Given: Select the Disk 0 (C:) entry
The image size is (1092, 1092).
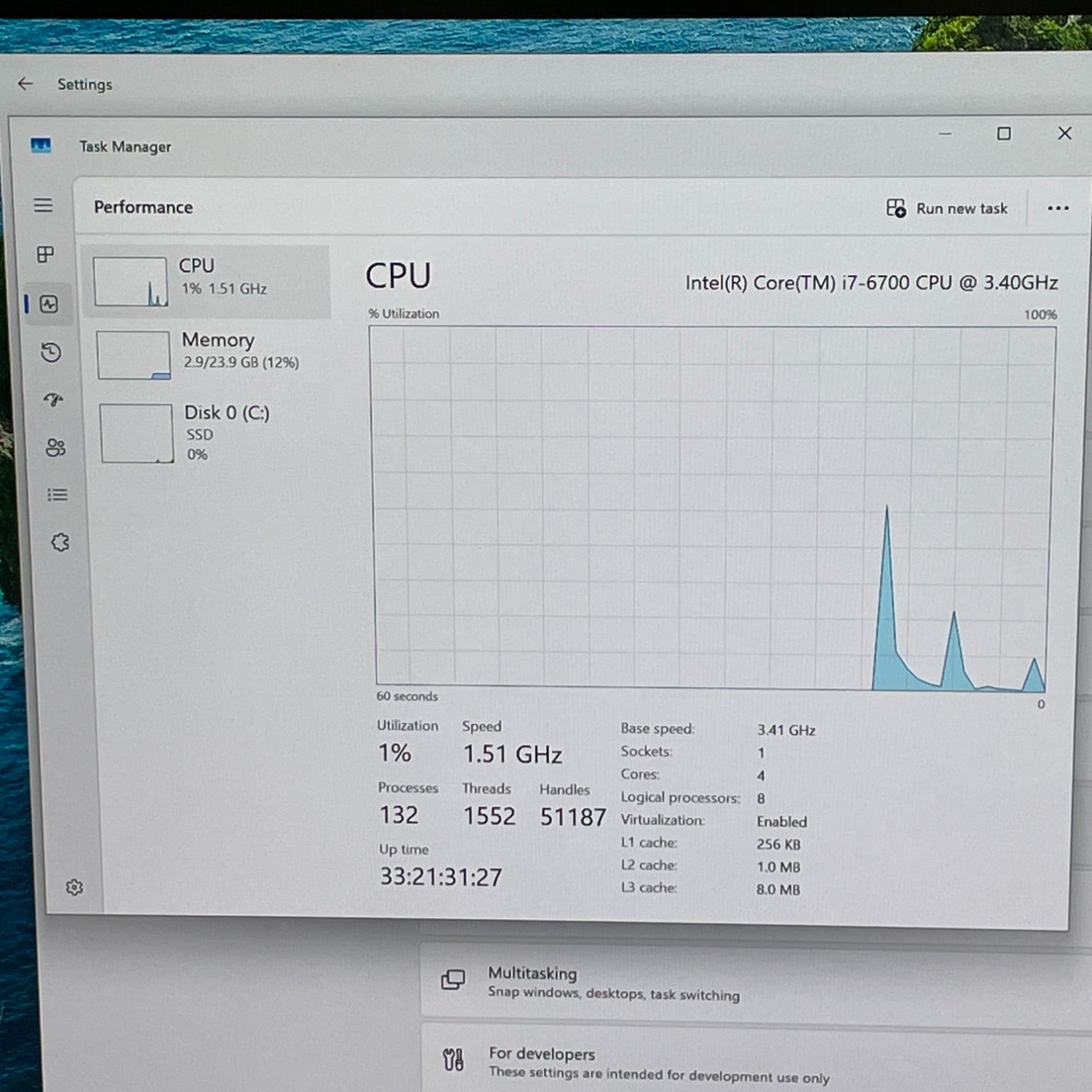Looking at the screenshot, I should pos(211,433).
